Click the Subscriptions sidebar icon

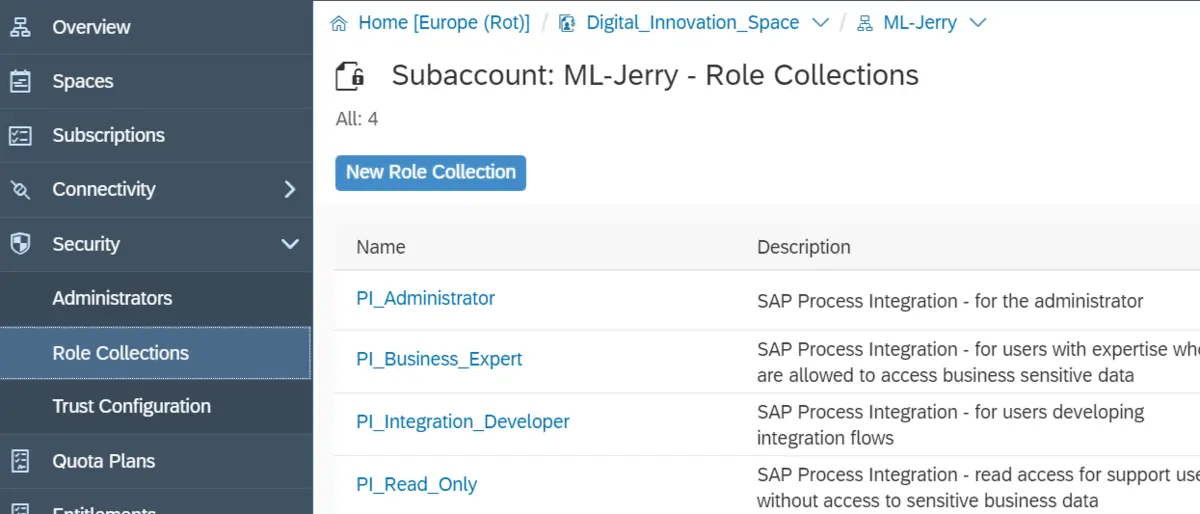pos(20,135)
